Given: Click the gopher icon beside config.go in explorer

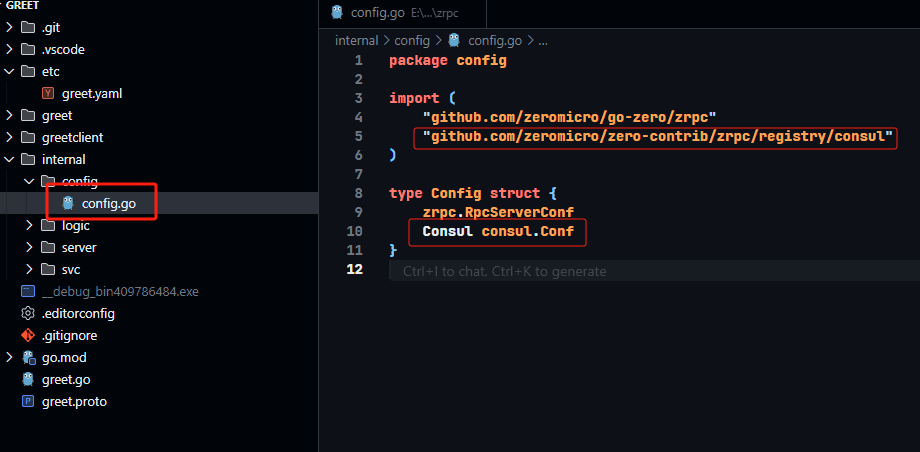Looking at the screenshot, I should 68,203.
